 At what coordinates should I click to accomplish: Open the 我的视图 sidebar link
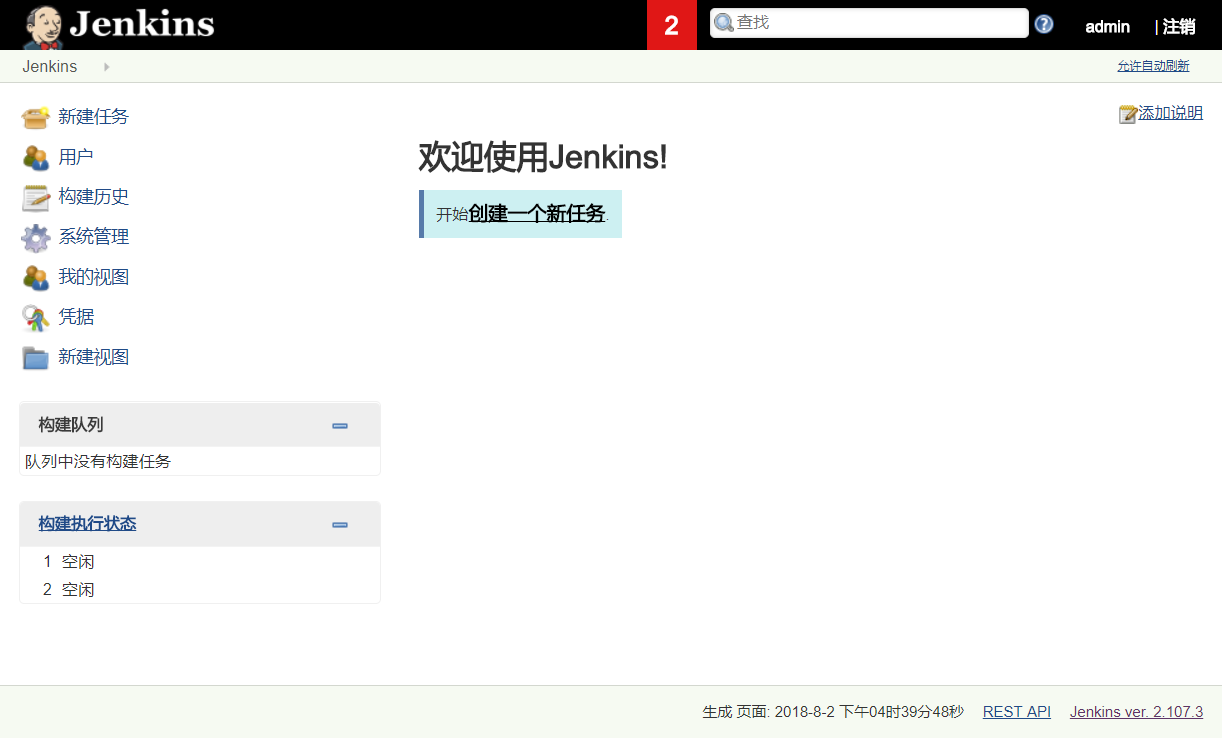tap(93, 277)
